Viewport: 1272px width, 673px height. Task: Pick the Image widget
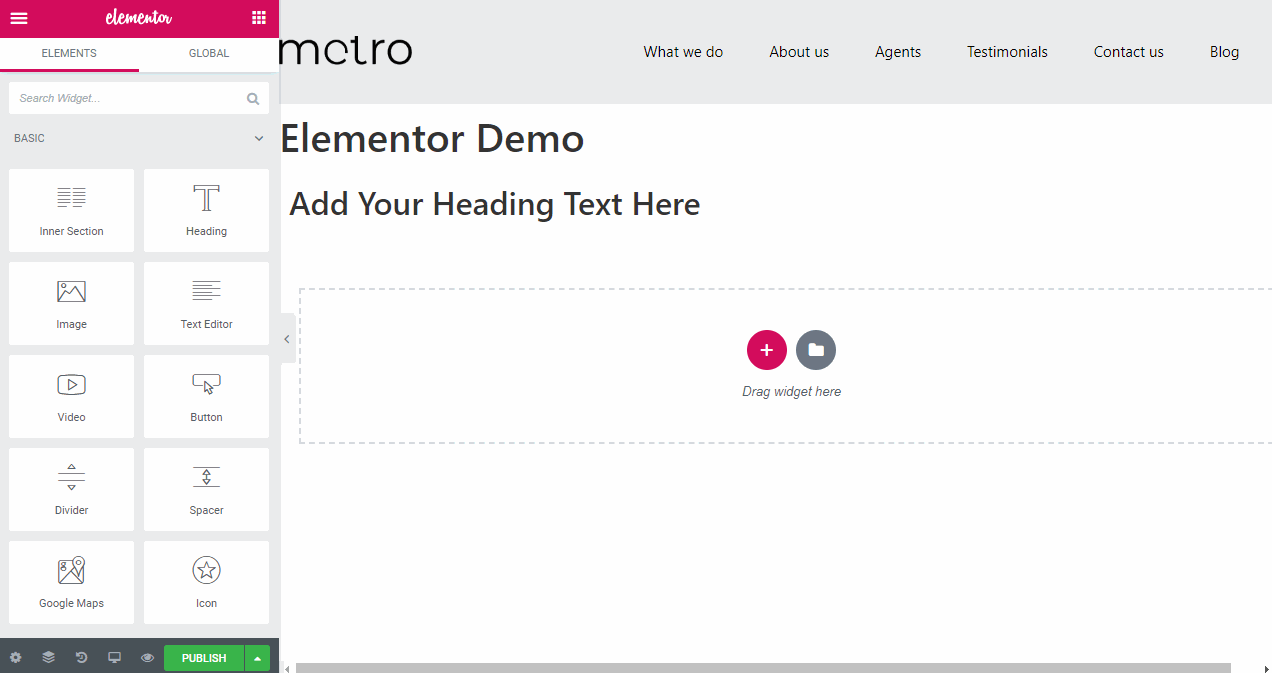71,303
